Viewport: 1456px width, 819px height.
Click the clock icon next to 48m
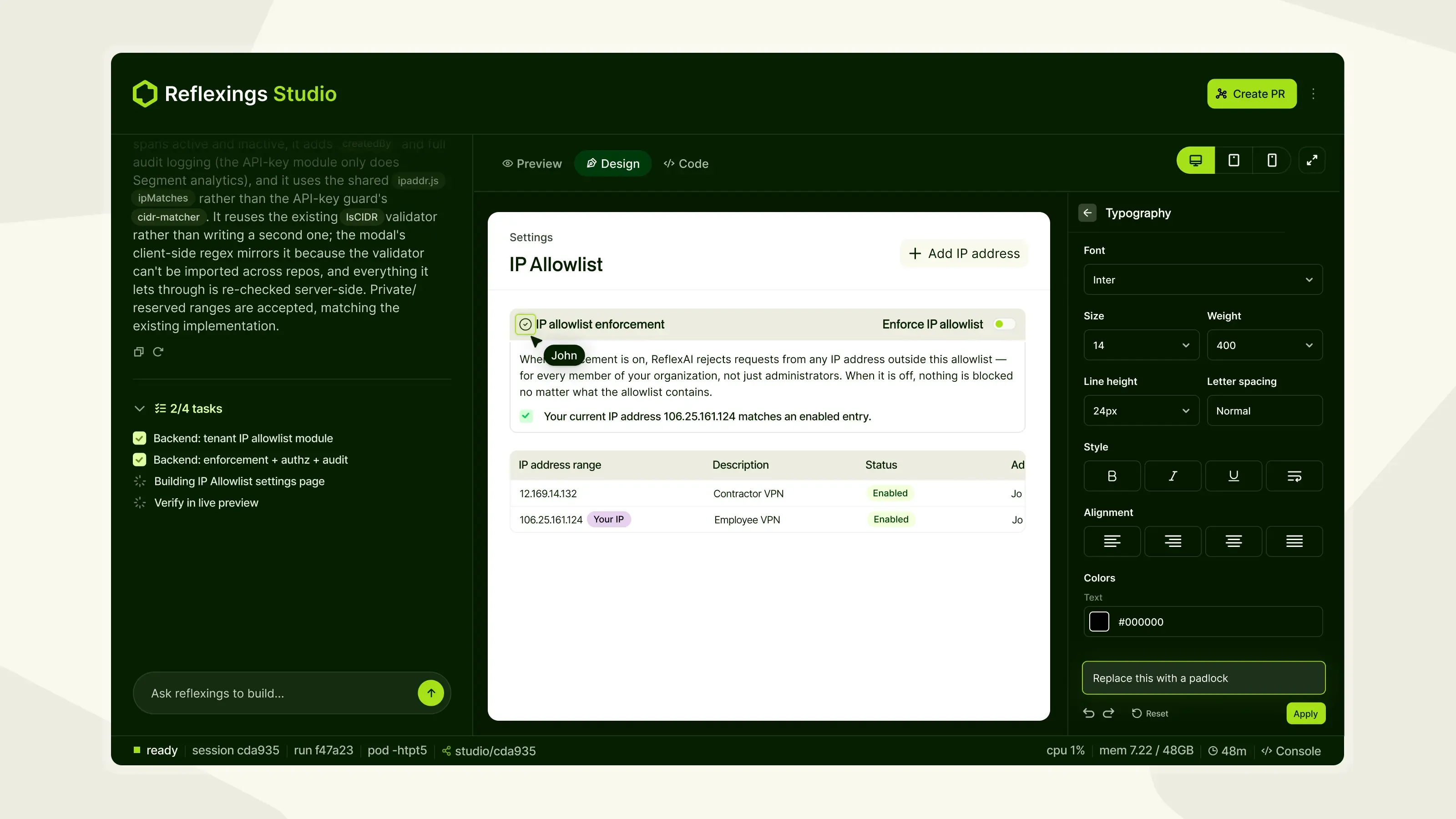coord(1213,751)
